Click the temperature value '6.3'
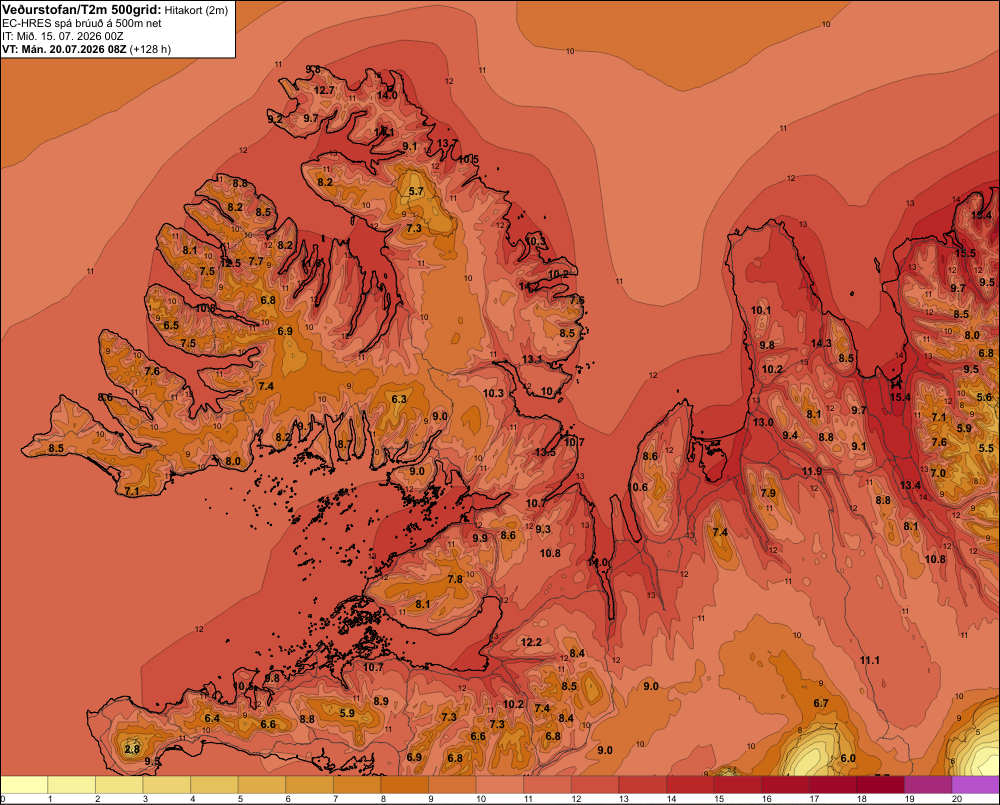Image resolution: width=1000 pixels, height=805 pixels. tap(399, 399)
